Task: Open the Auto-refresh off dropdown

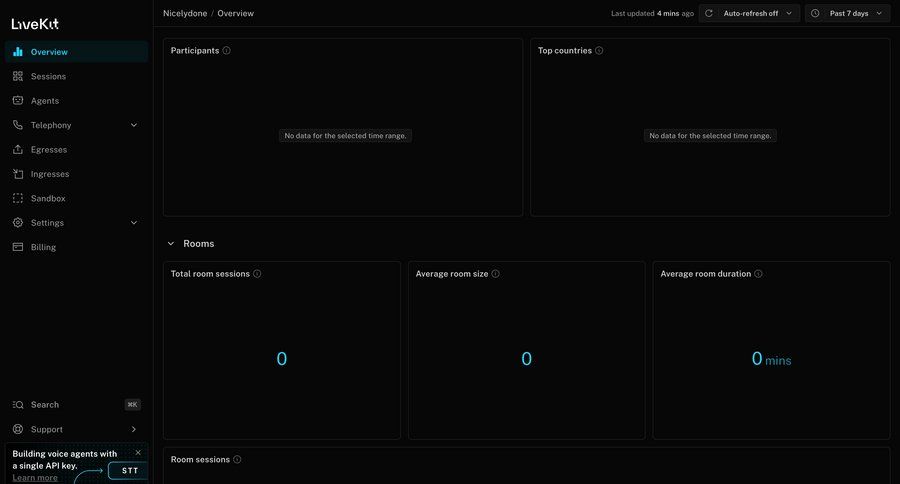Action: click(x=749, y=13)
